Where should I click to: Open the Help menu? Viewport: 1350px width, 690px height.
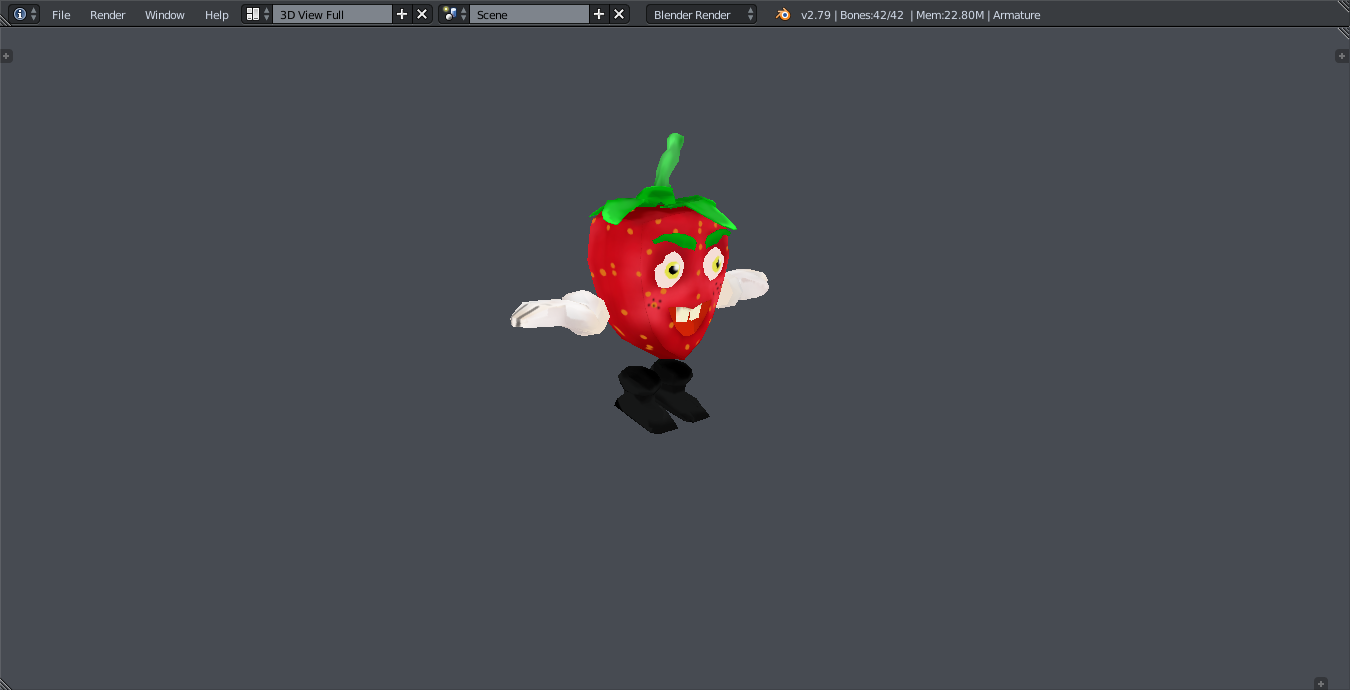[x=216, y=14]
